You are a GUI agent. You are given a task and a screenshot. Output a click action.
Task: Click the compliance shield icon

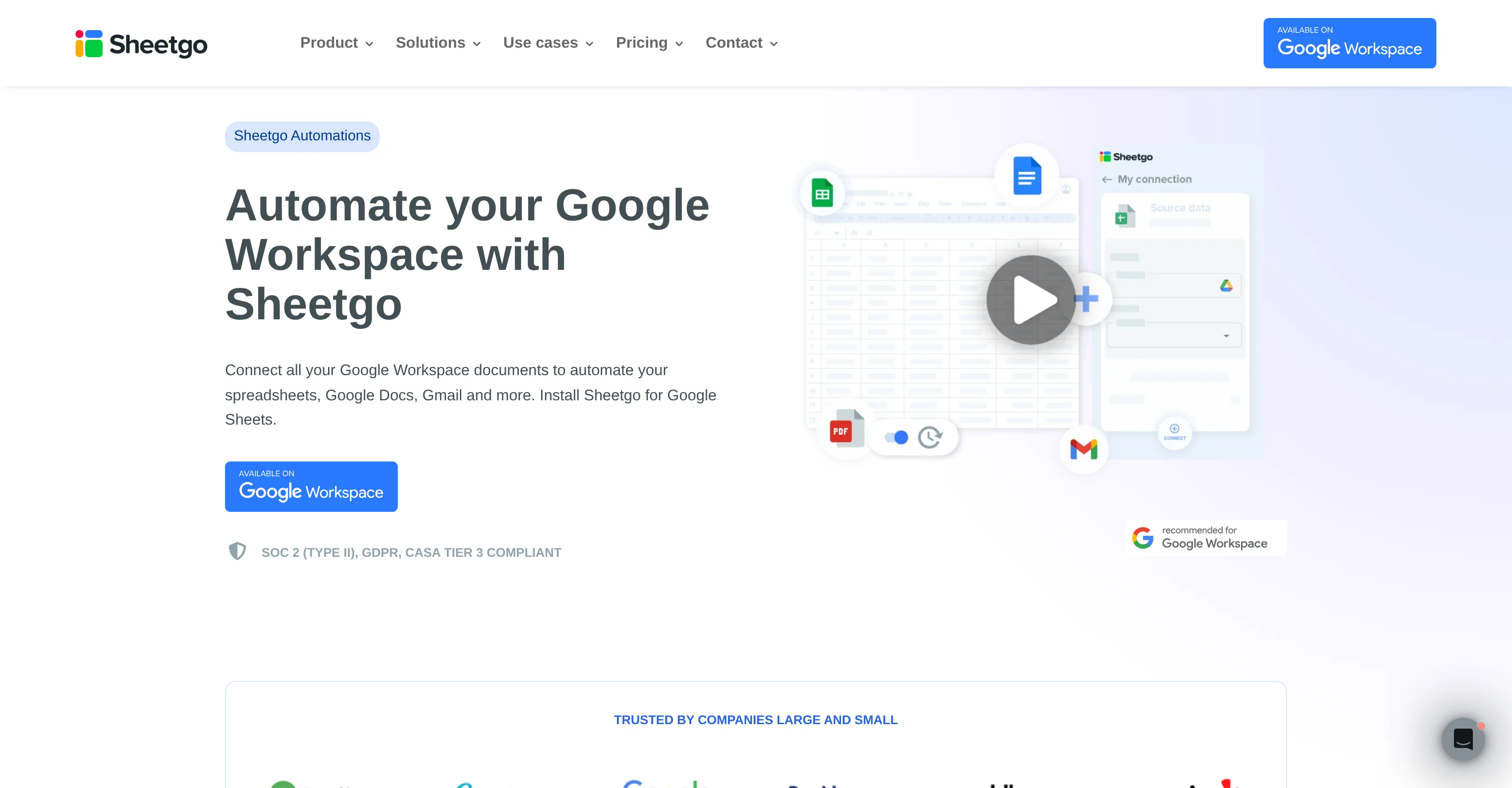(237, 551)
